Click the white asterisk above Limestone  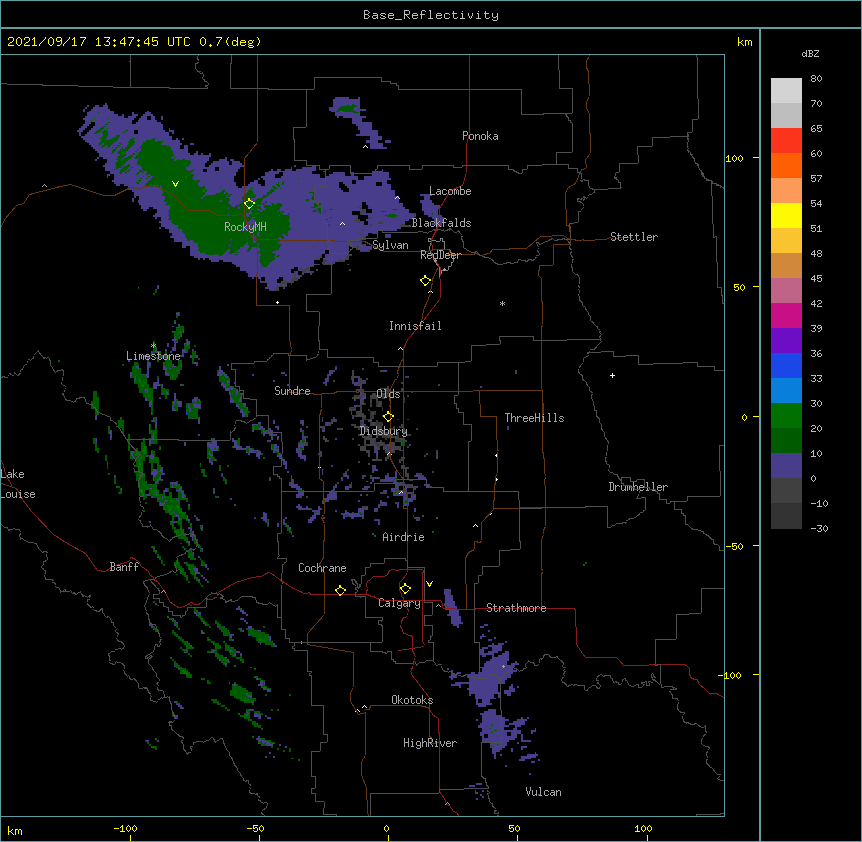(x=154, y=346)
